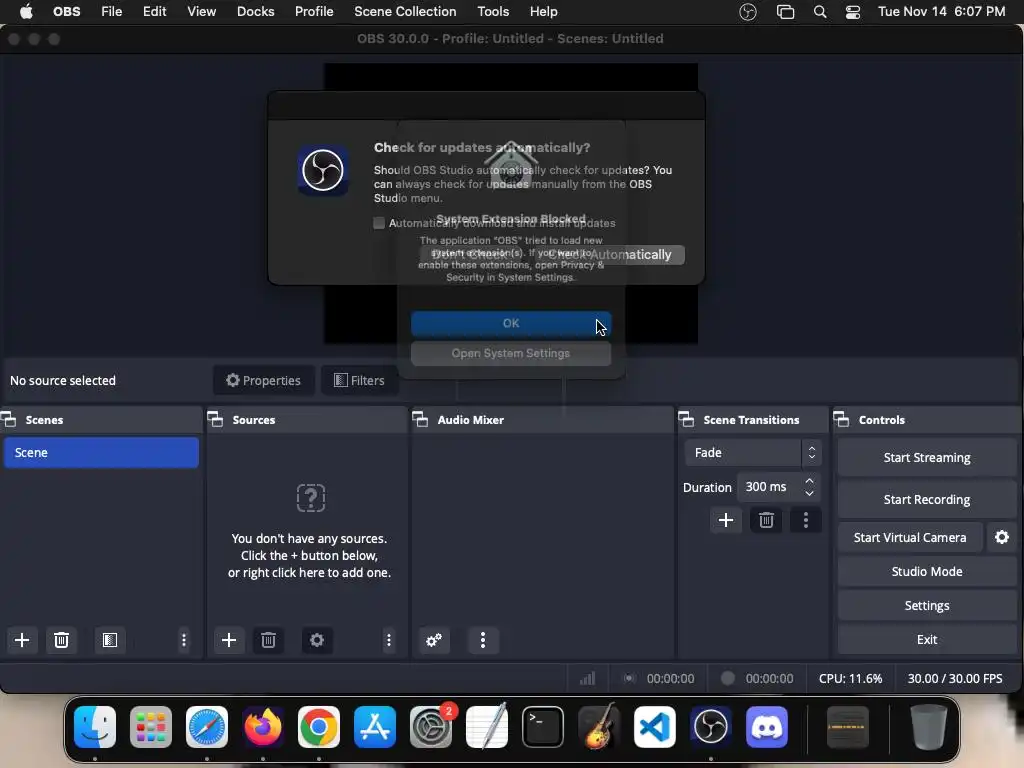Click the date and time in menu bar
The image size is (1024, 768).
941,12
